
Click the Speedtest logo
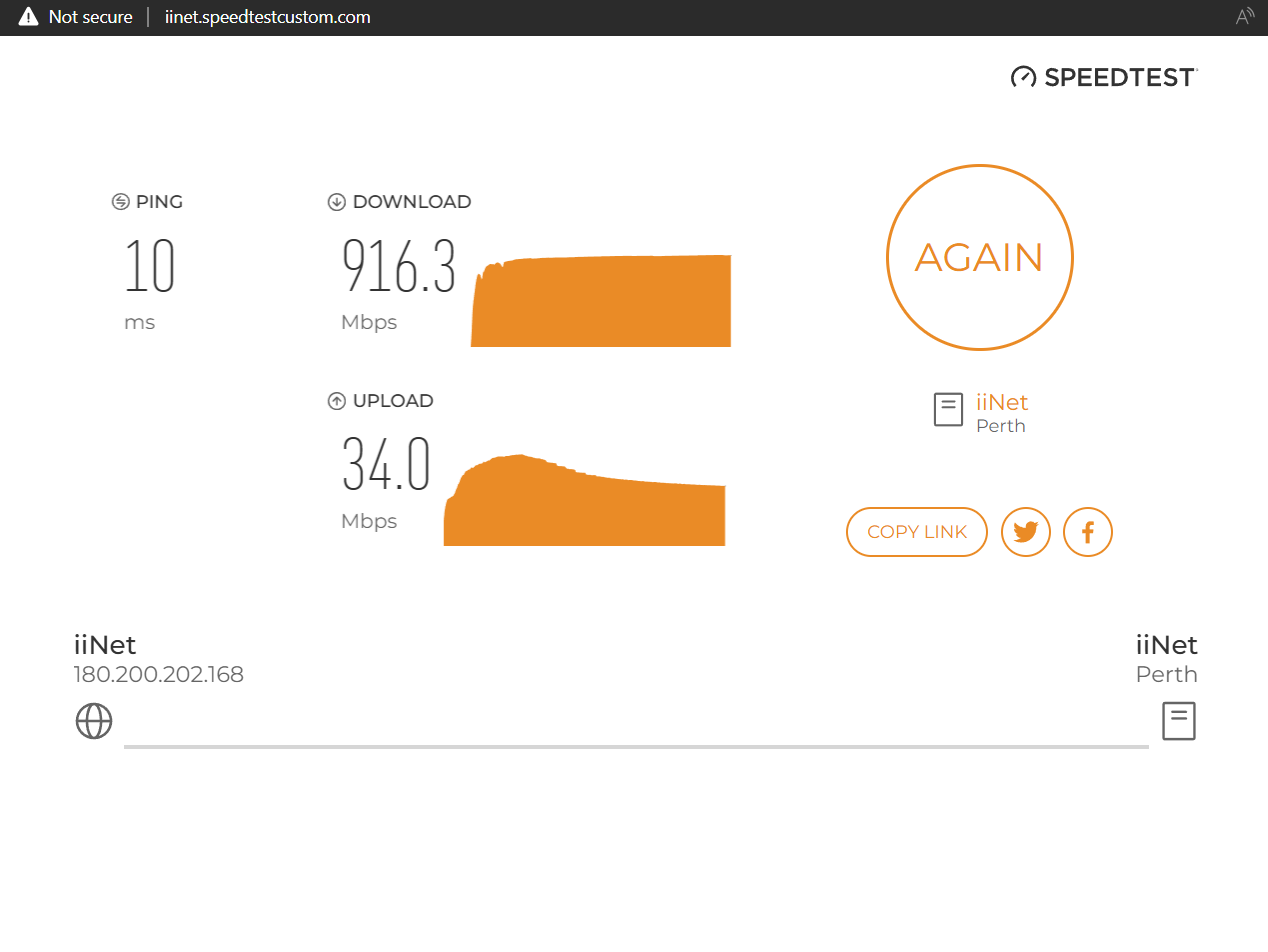1104,77
